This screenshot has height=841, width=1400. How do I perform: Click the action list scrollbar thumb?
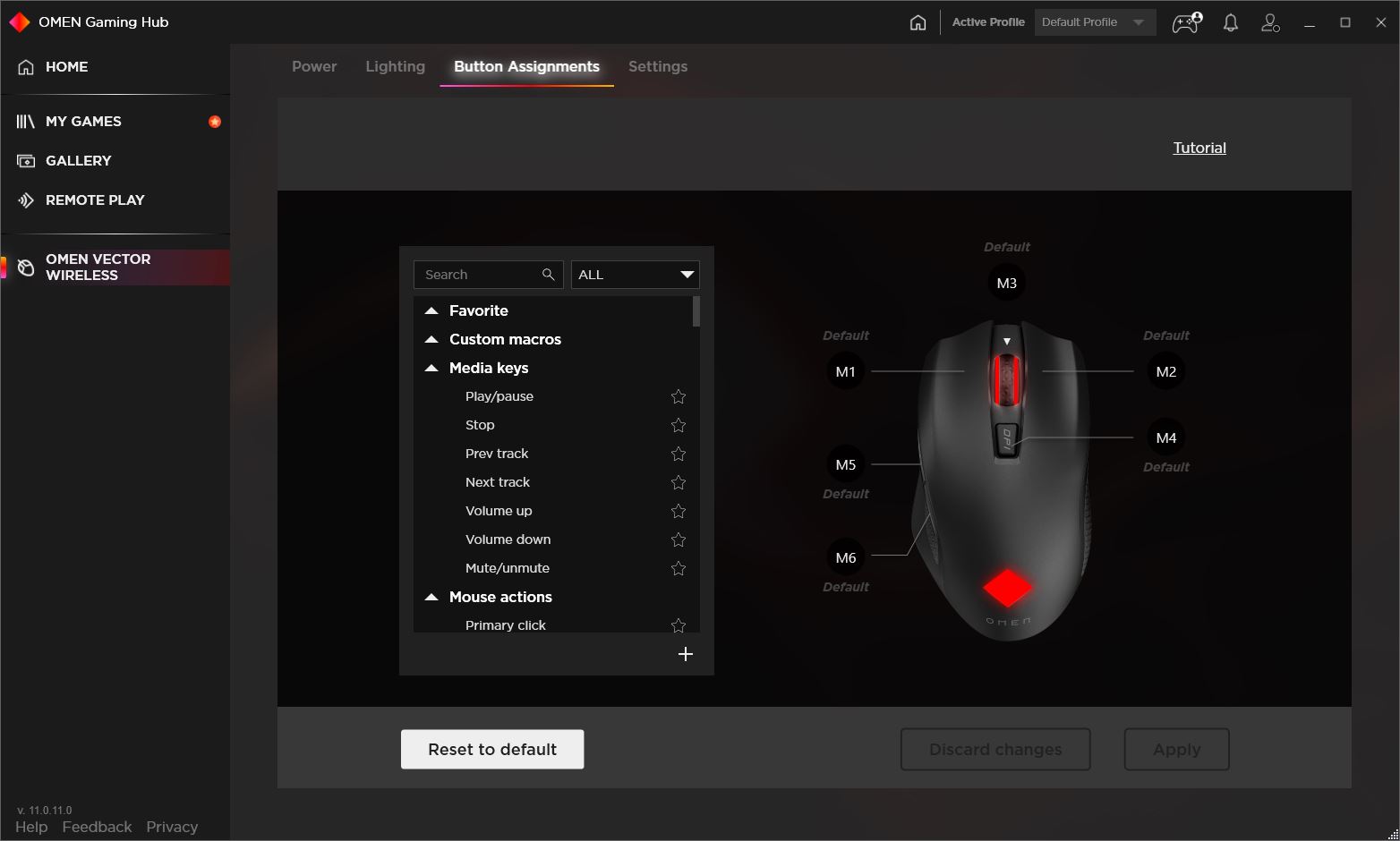(x=696, y=311)
